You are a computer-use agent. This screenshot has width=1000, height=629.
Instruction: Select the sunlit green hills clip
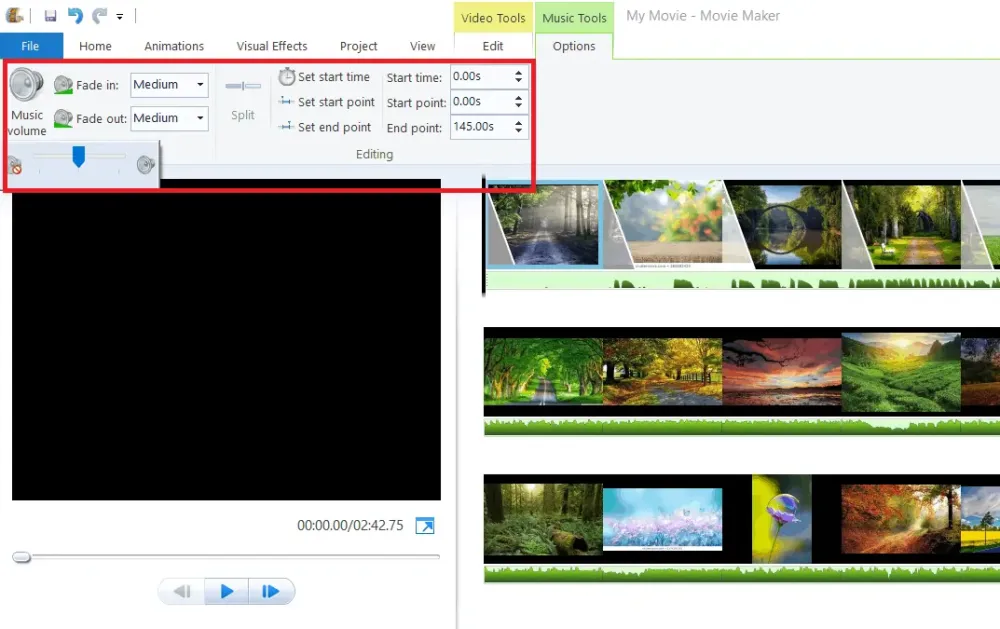tap(901, 372)
